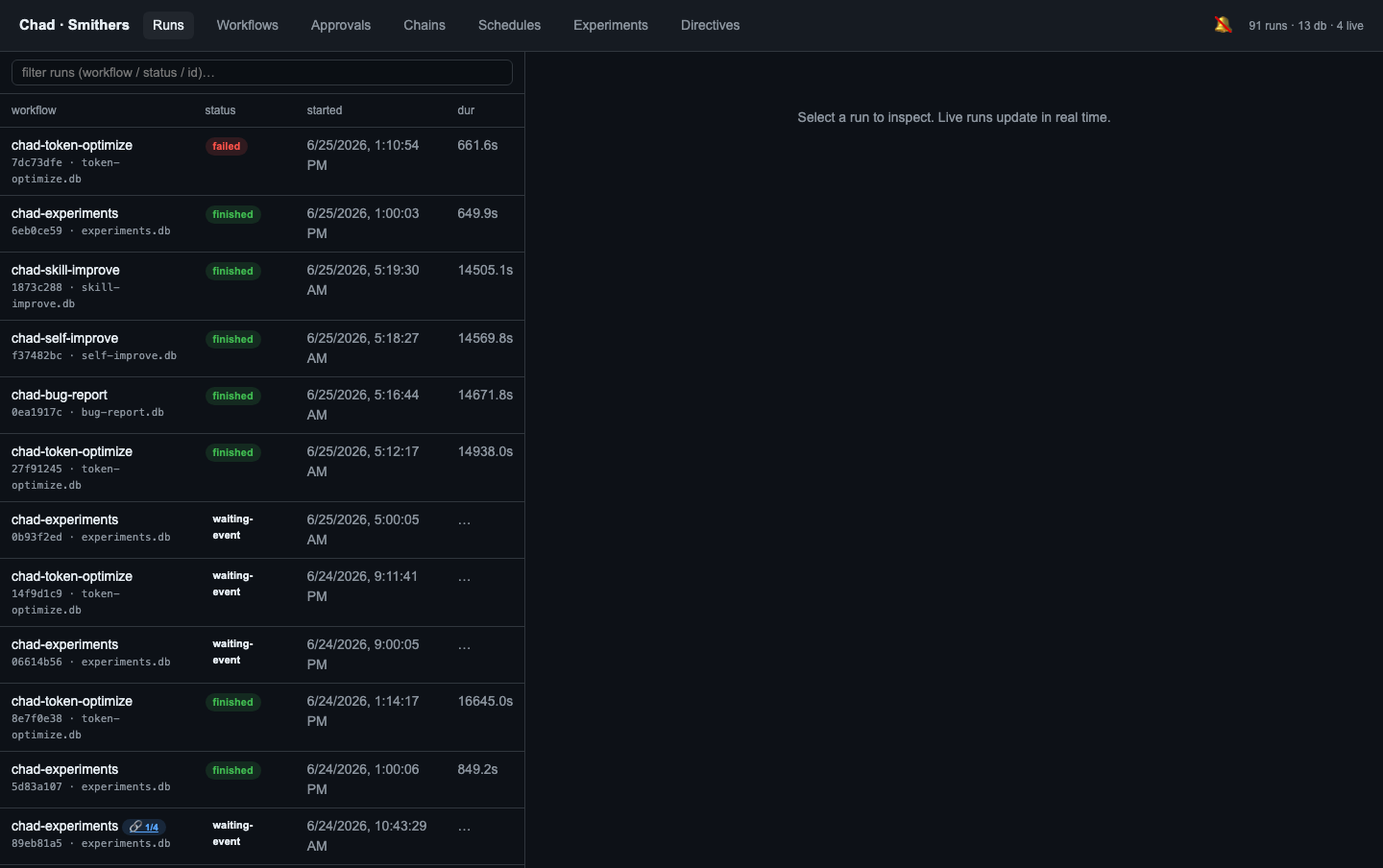Screen dimensions: 1383x868
Task: Toggle the muted notification bell icon
Action: pyautogui.click(x=1223, y=25)
